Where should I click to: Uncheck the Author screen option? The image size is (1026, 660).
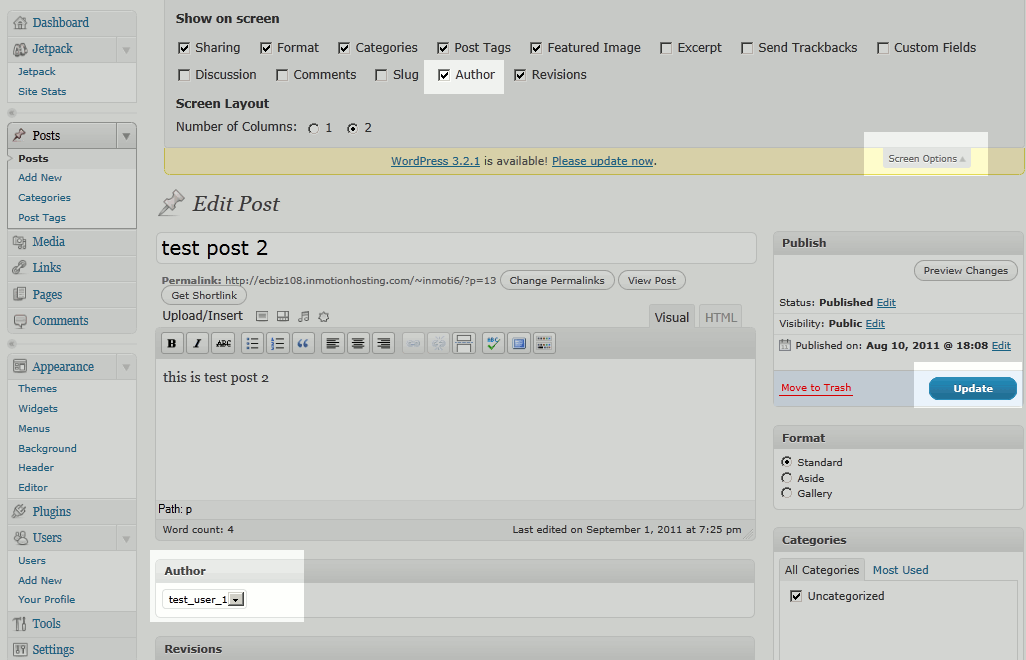click(x=444, y=75)
